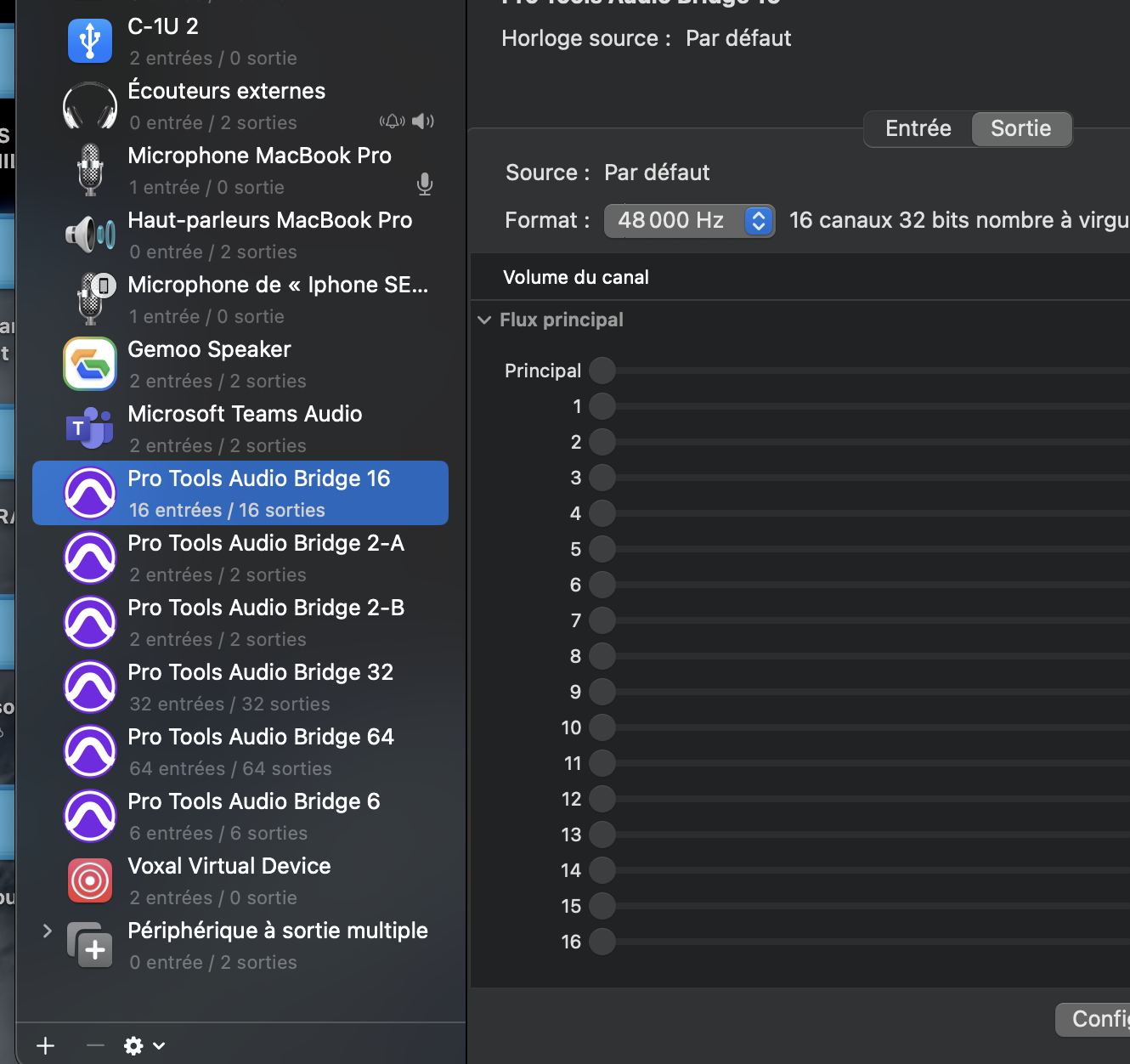Open the gear actions menu

(144, 1045)
